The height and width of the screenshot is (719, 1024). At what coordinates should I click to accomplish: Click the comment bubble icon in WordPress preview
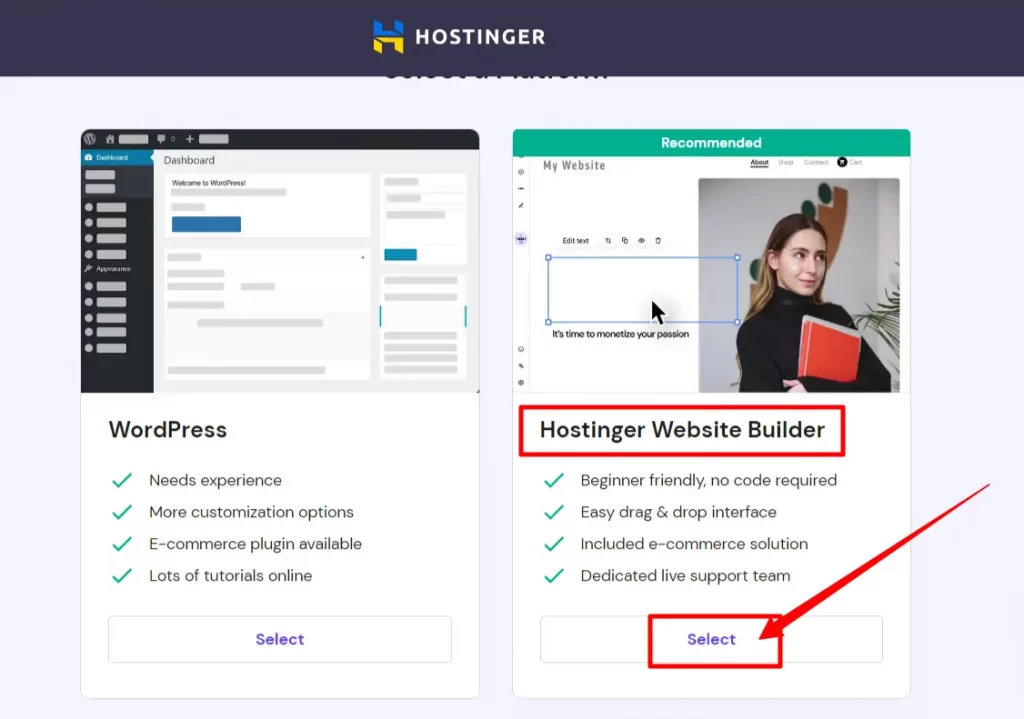(x=161, y=139)
